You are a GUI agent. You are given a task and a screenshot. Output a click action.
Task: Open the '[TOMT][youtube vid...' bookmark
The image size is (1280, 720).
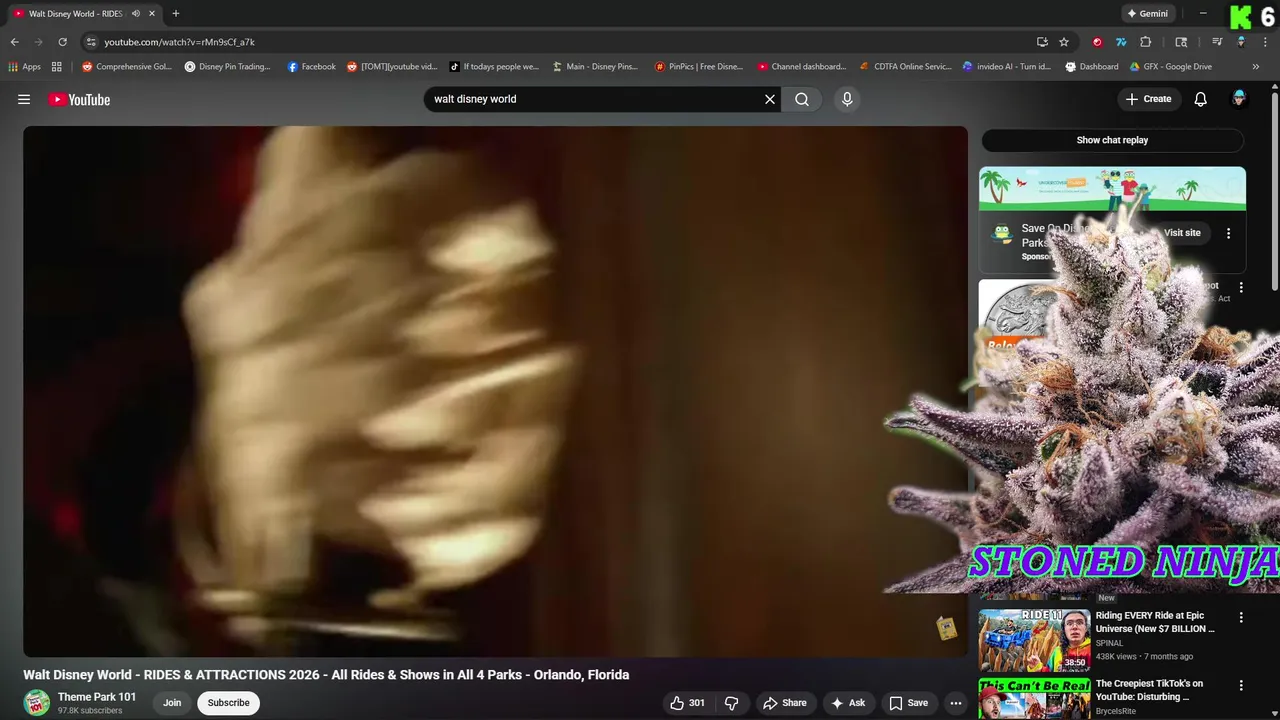tap(392, 67)
